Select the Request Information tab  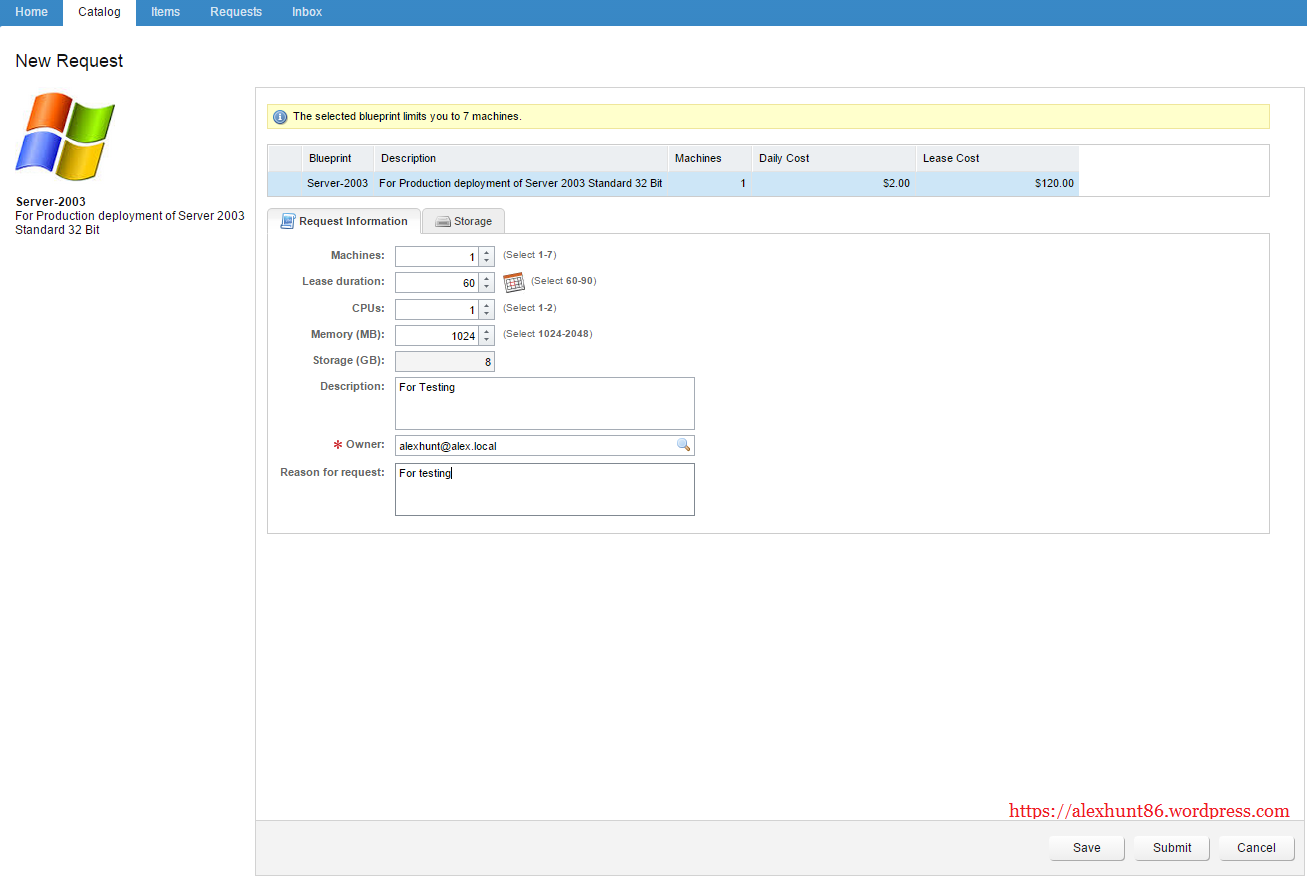344,221
